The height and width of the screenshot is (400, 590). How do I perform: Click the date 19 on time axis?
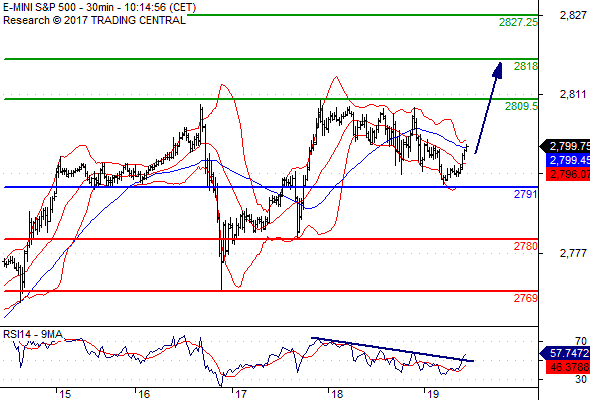(x=433, y=394)
